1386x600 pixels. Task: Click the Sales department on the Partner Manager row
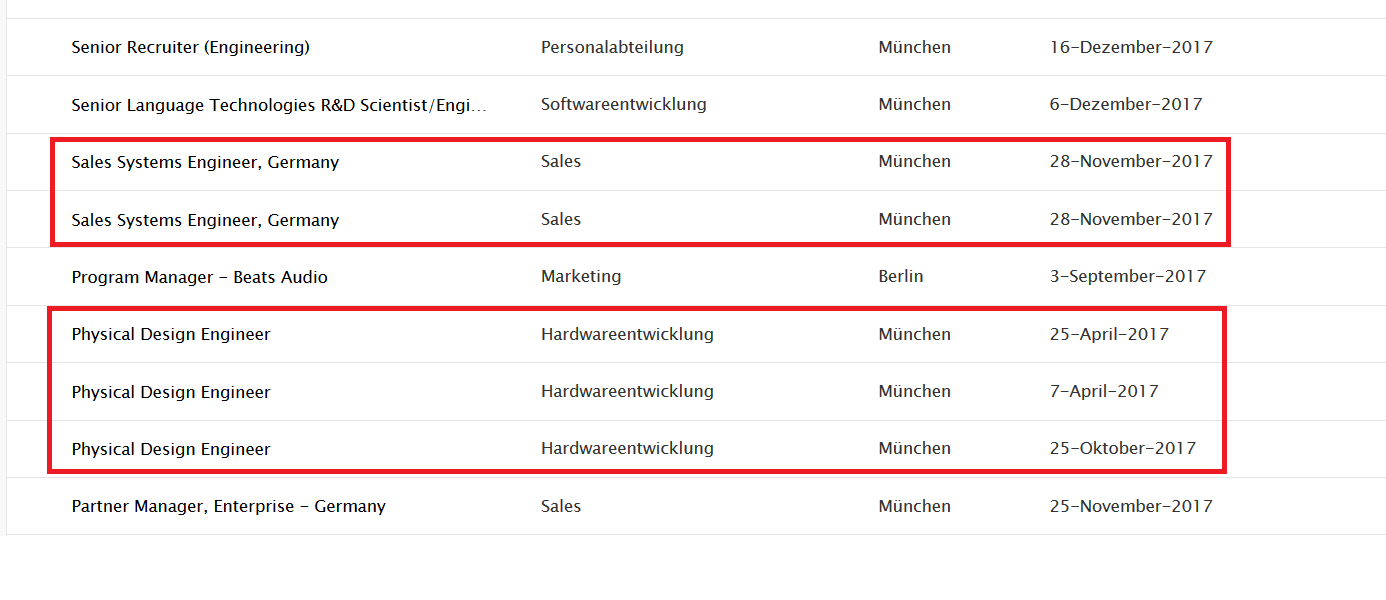coord(561,506)
